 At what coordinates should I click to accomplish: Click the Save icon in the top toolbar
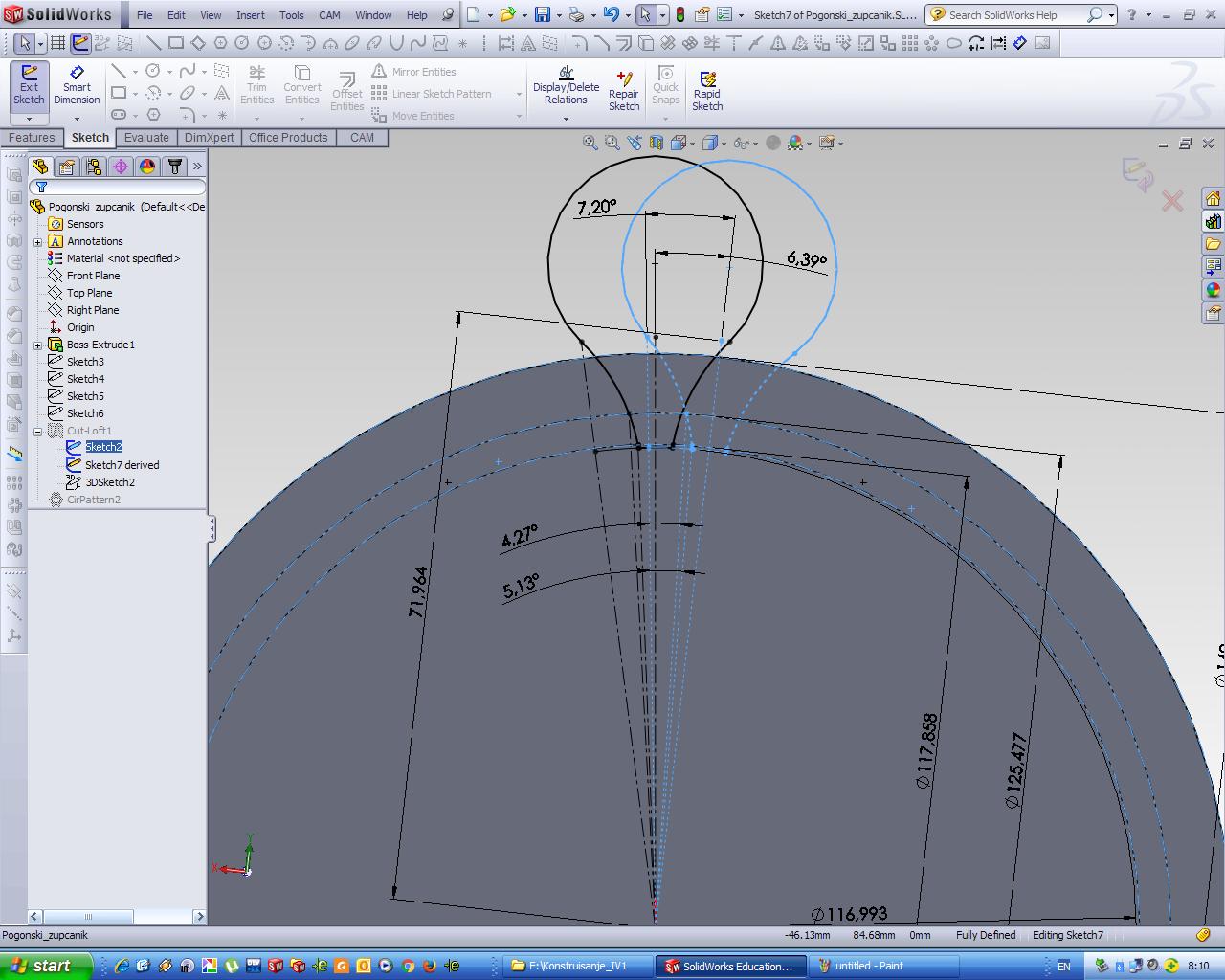[x=543, y=14]
